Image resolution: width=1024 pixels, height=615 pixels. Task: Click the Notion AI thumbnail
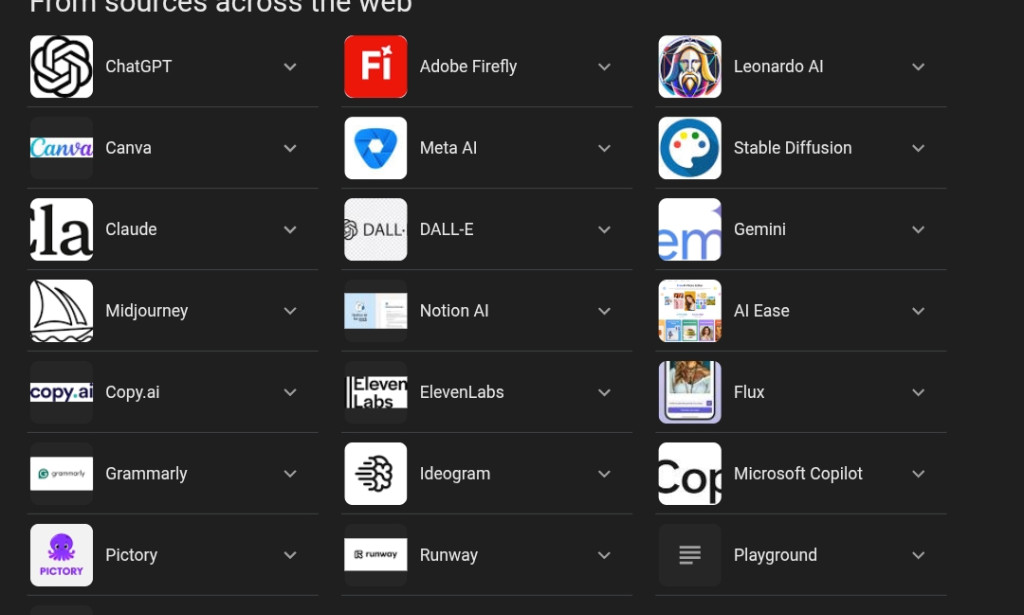[x=376, y=311]
